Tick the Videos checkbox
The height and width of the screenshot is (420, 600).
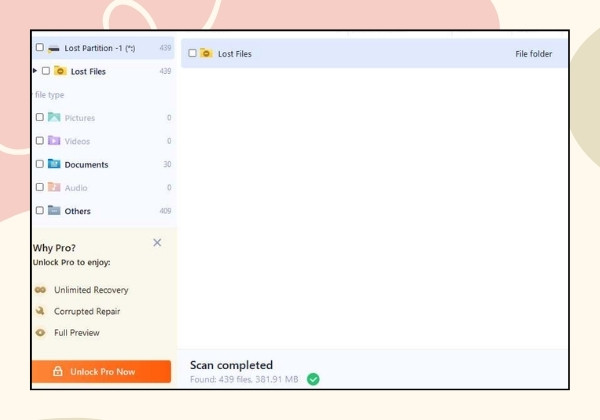click(x=39, y=140)
